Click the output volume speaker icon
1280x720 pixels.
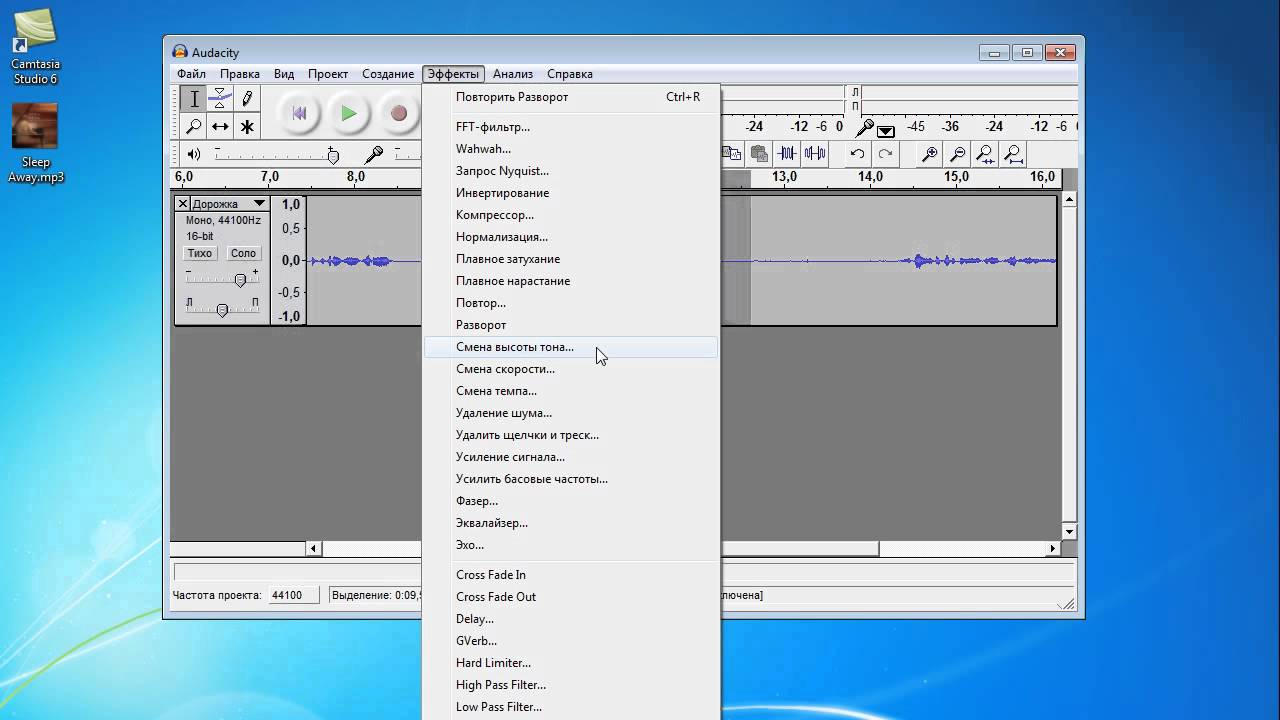click(x=193, y=154)
